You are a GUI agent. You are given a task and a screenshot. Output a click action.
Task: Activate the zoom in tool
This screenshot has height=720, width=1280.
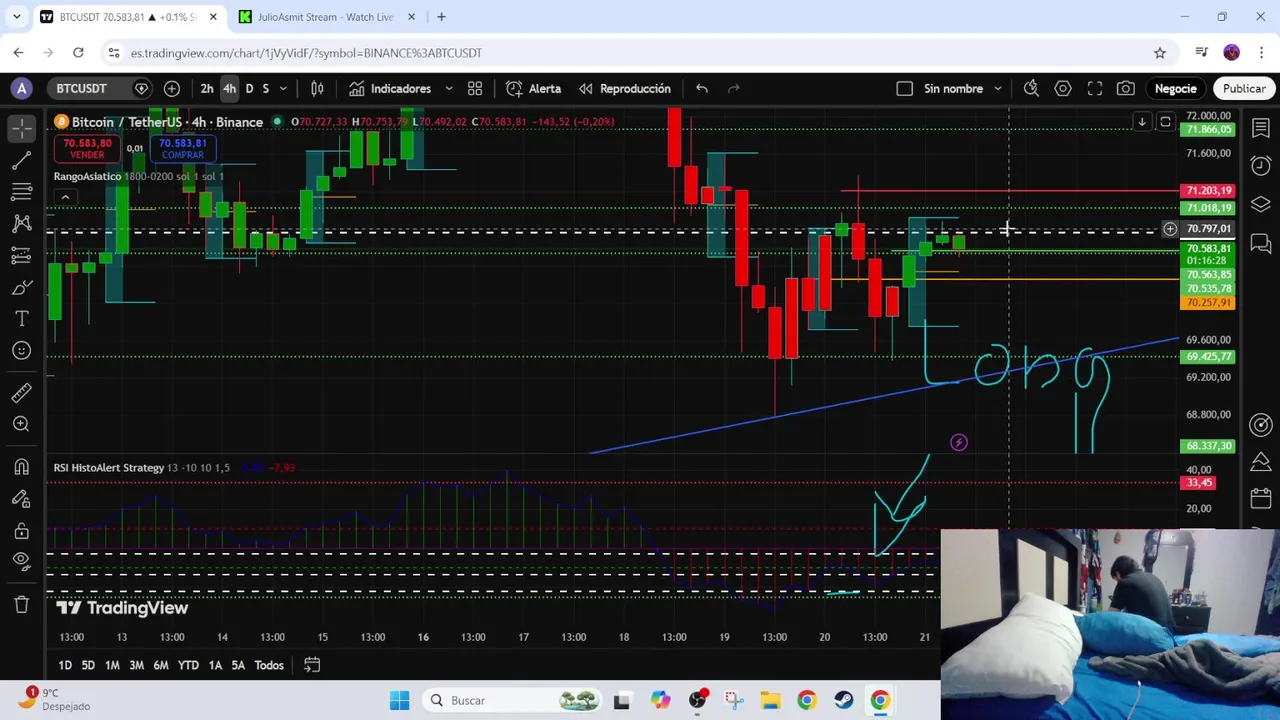pos(21,425)
